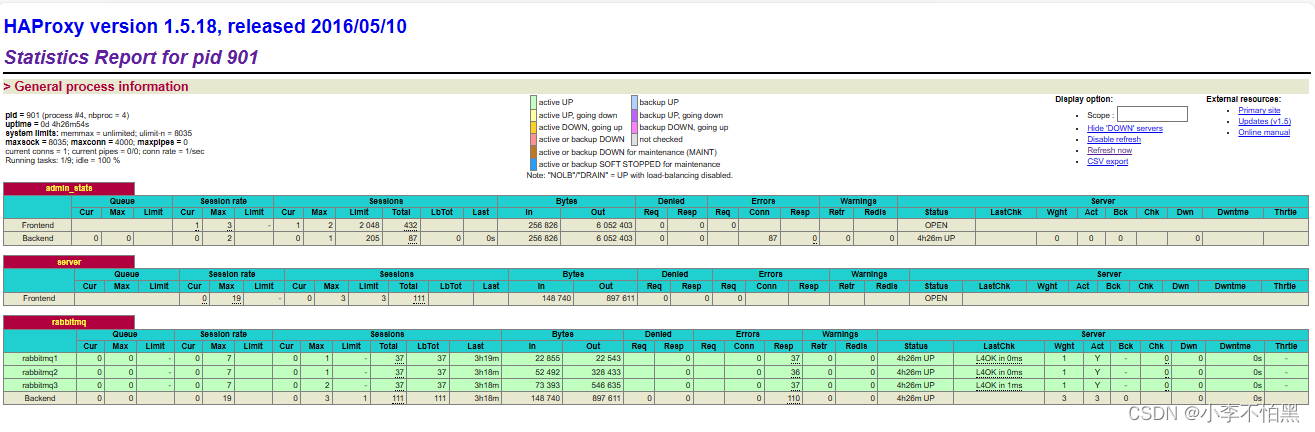Click the 'active or backup DOWN' legend swatch
This screenshot has width=1315, height=432.
pos(534,139)
